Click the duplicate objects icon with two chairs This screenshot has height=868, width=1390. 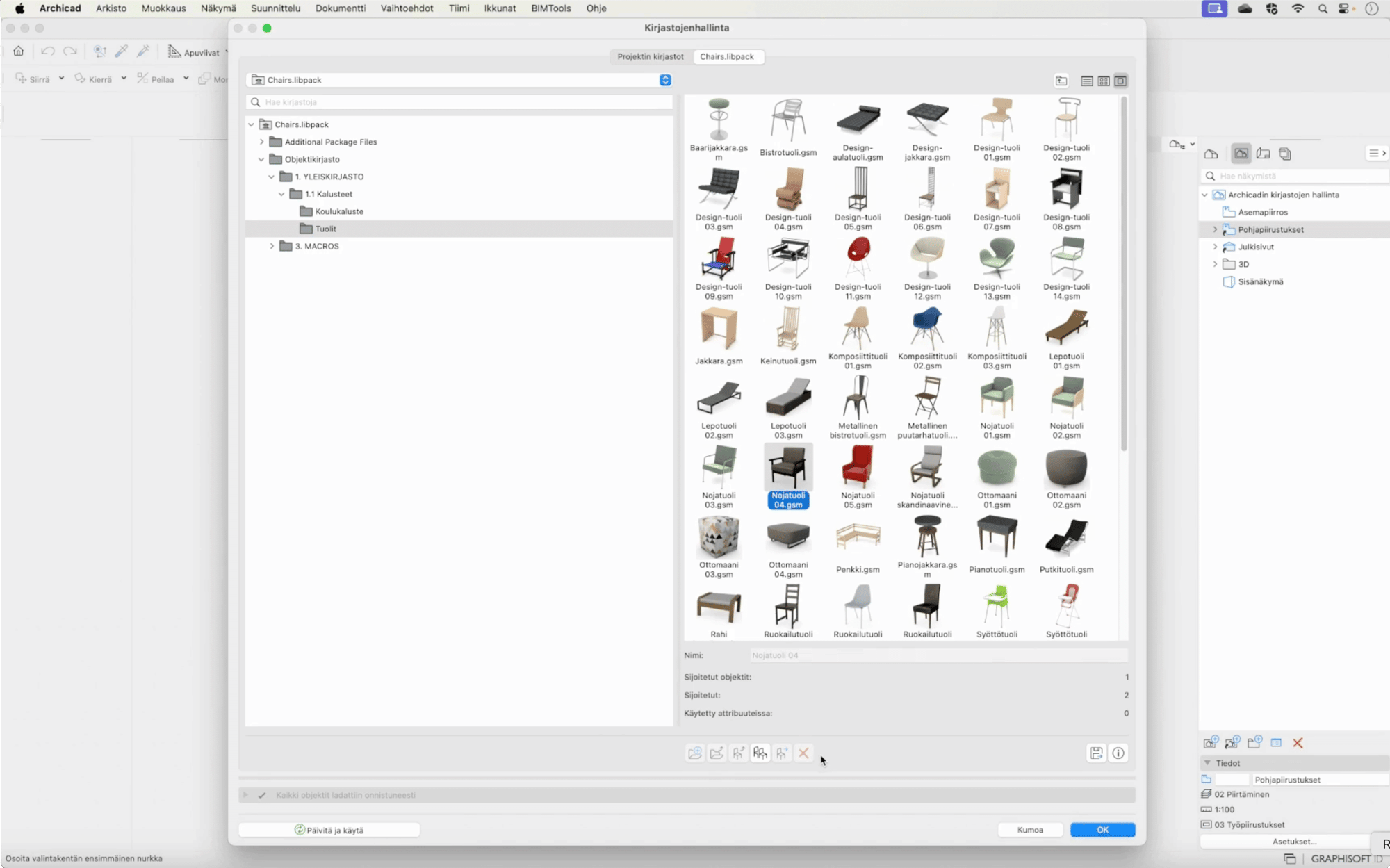760,753
